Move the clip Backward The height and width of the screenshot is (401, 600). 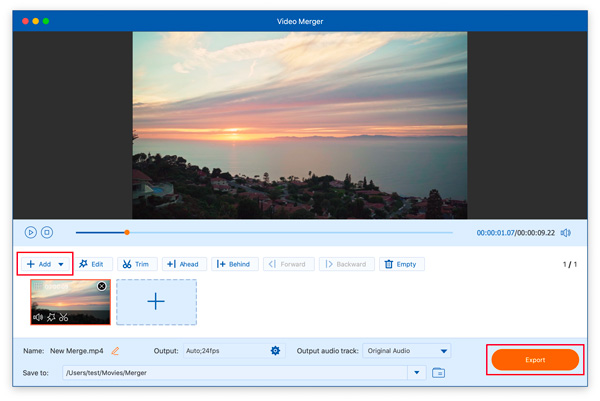347,264
